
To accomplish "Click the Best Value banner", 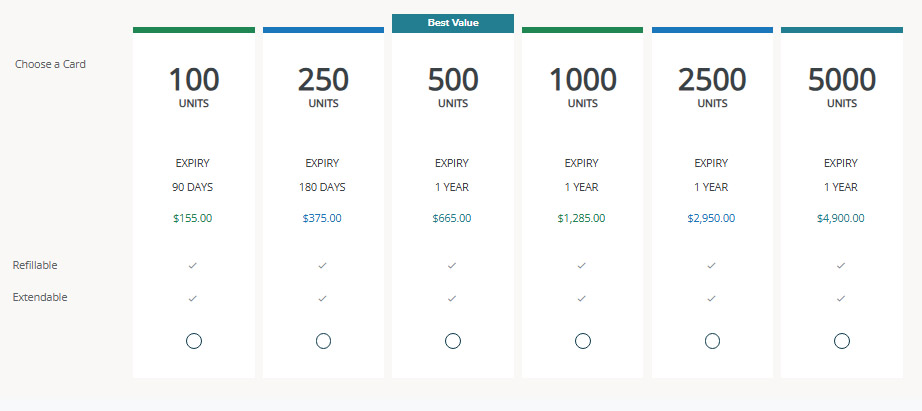I will pyautogui.click(x=453, y=23).
